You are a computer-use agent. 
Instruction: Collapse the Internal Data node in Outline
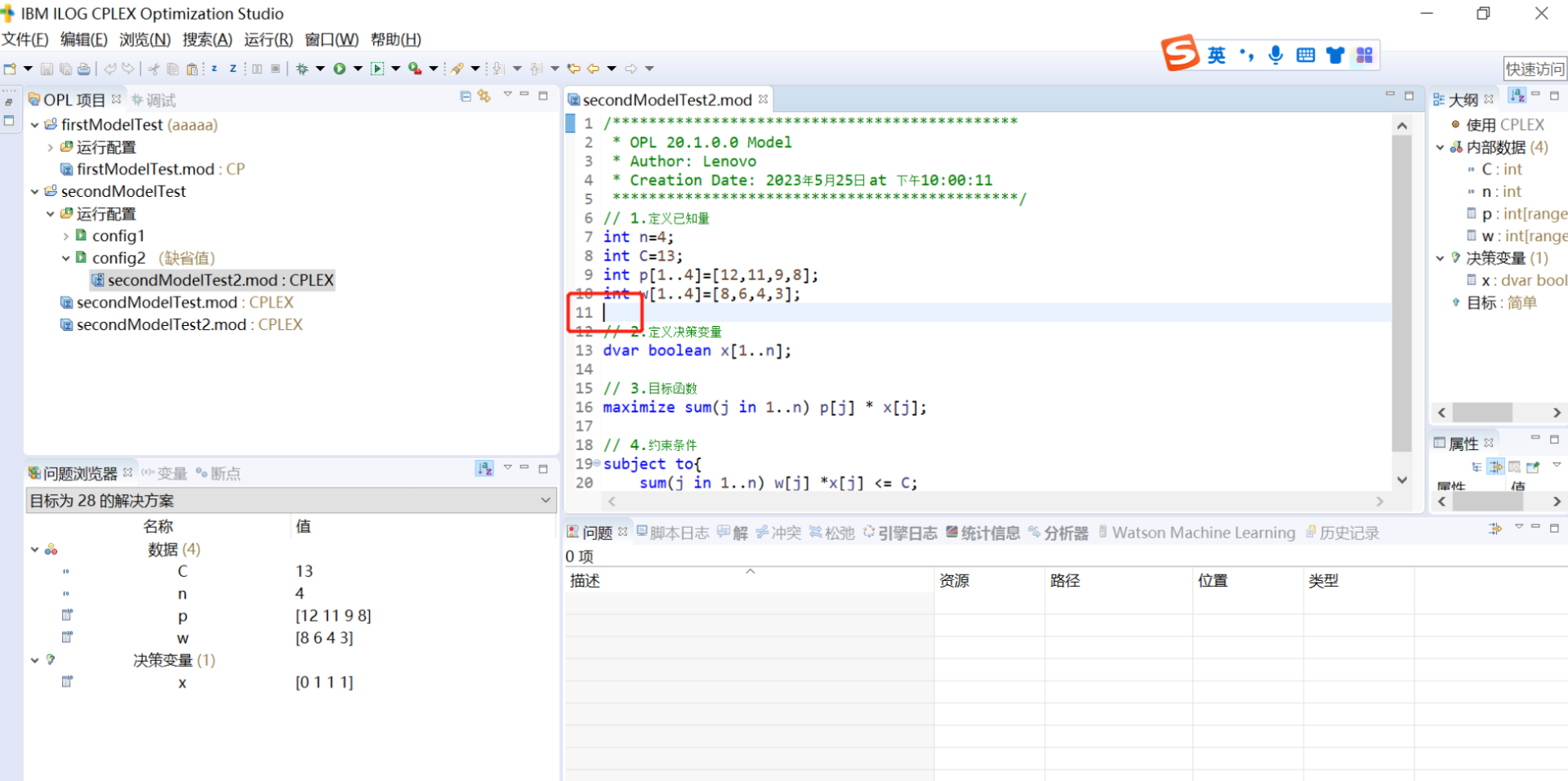(1441, 148)
